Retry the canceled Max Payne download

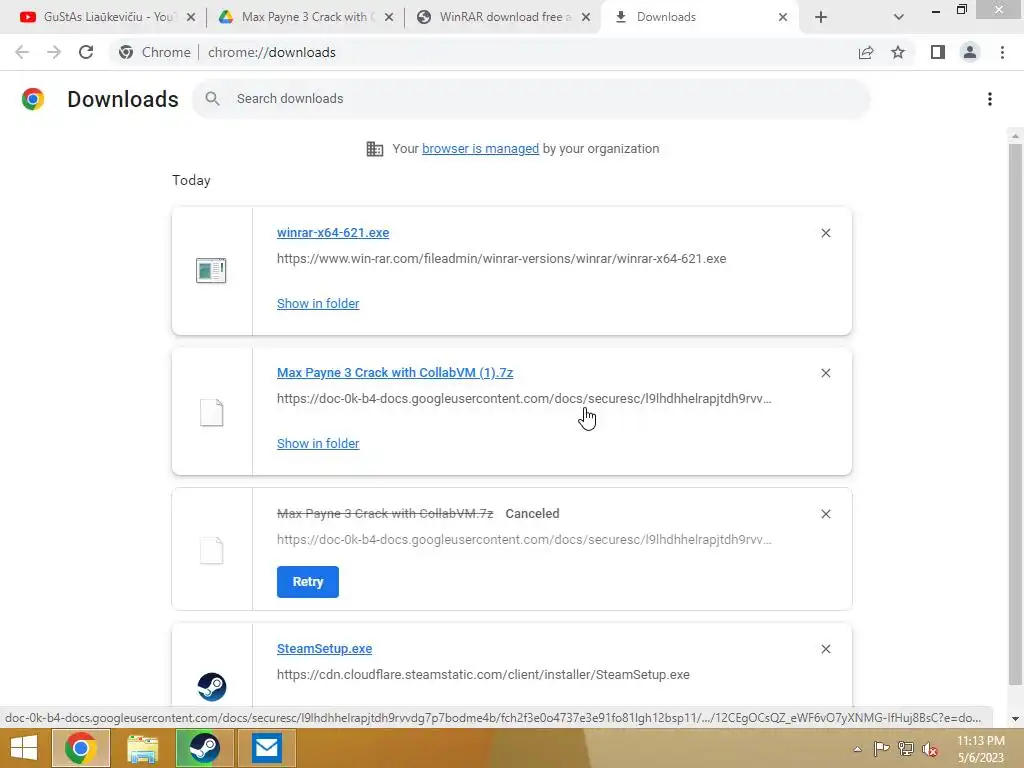308,582
